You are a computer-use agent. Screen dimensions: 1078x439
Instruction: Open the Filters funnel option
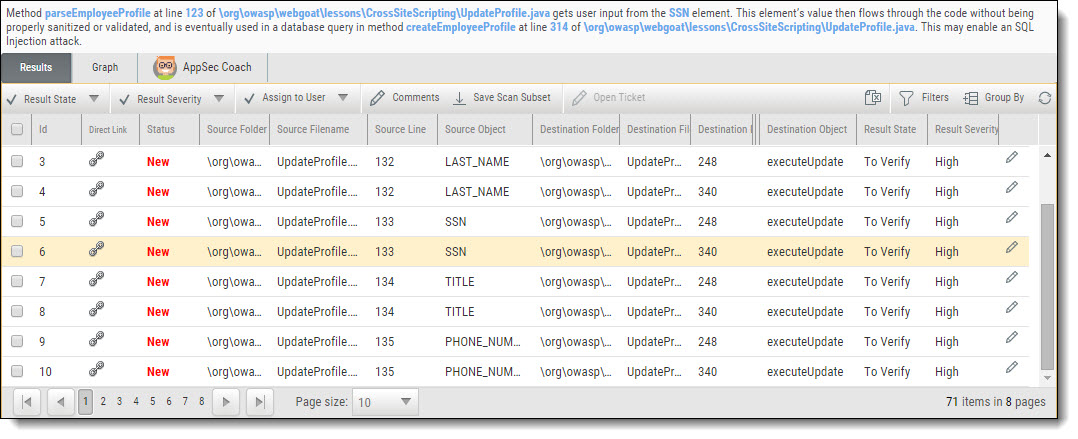point(923,98)
